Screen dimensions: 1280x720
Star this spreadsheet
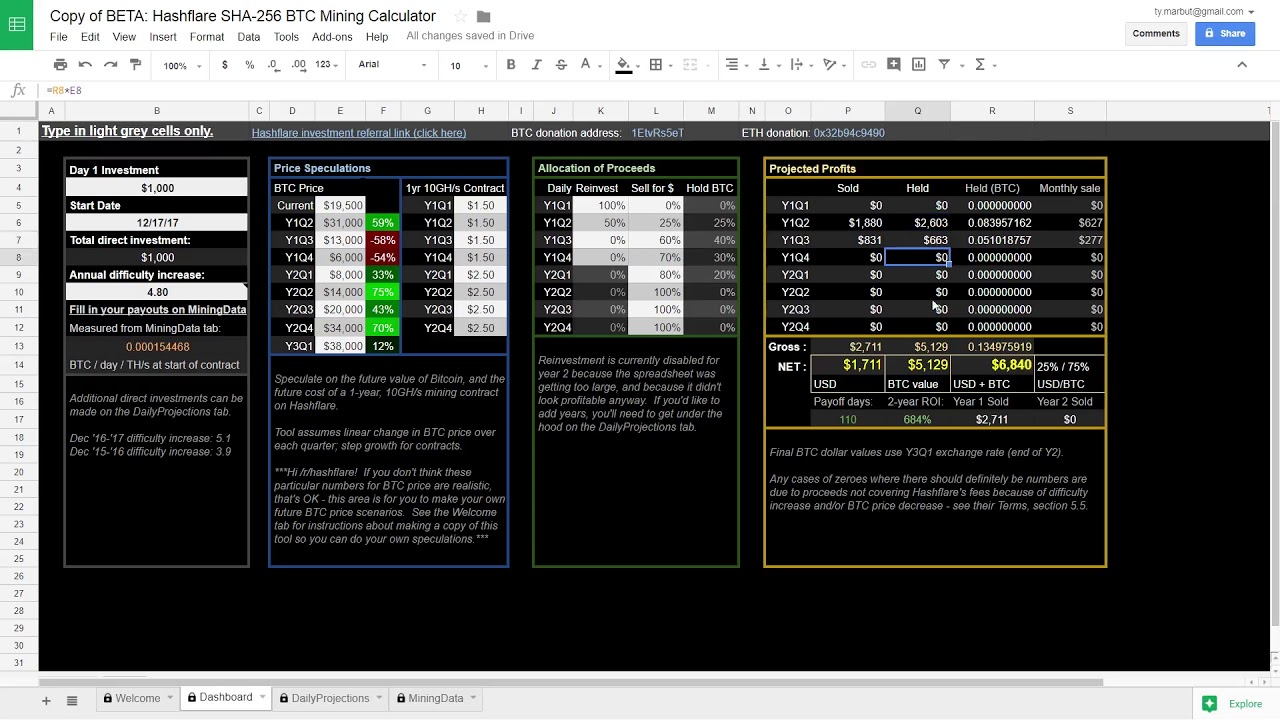tap(460, 16)
